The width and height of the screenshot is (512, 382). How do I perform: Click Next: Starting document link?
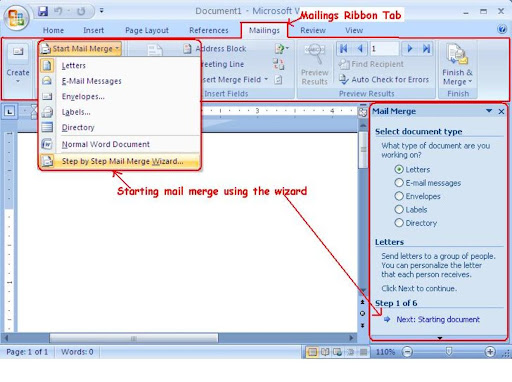[x=438, y=319]
